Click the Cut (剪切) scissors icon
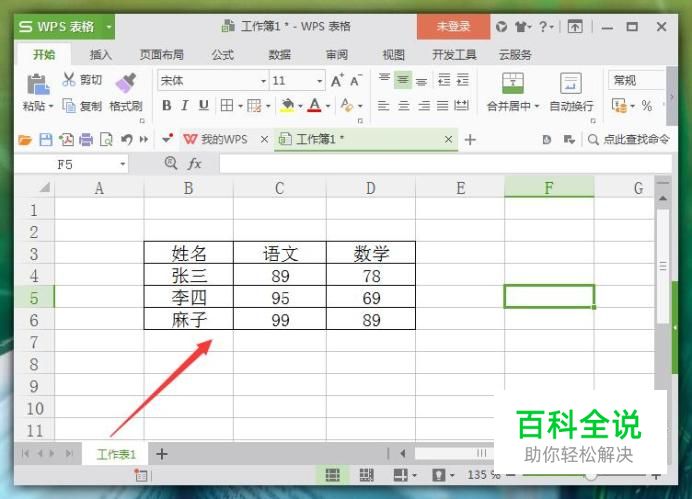Screen dimensions: 692x499 click(69, 79)
